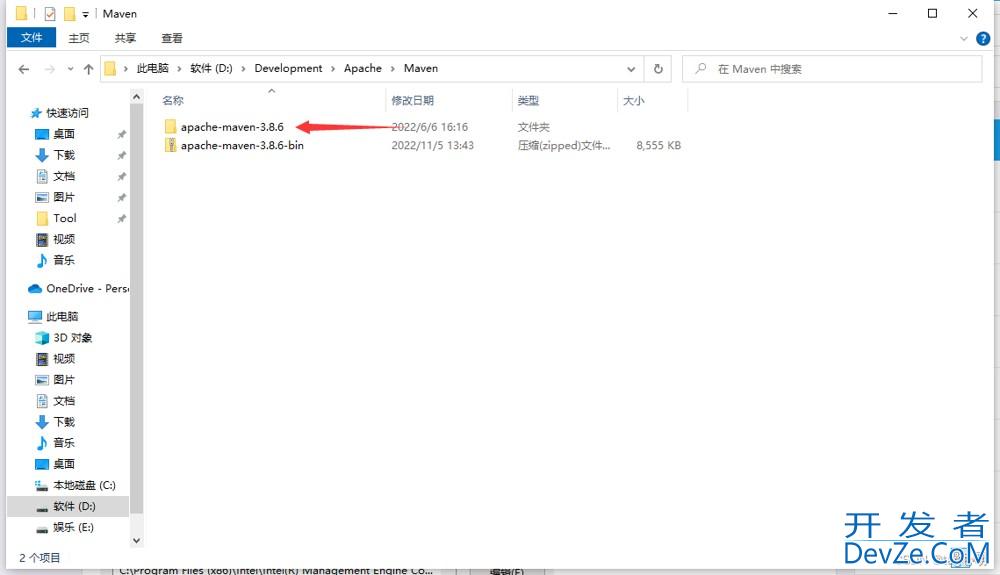Open 图片 under 此电脑
Screen dimensions: 1000x575
64,380
